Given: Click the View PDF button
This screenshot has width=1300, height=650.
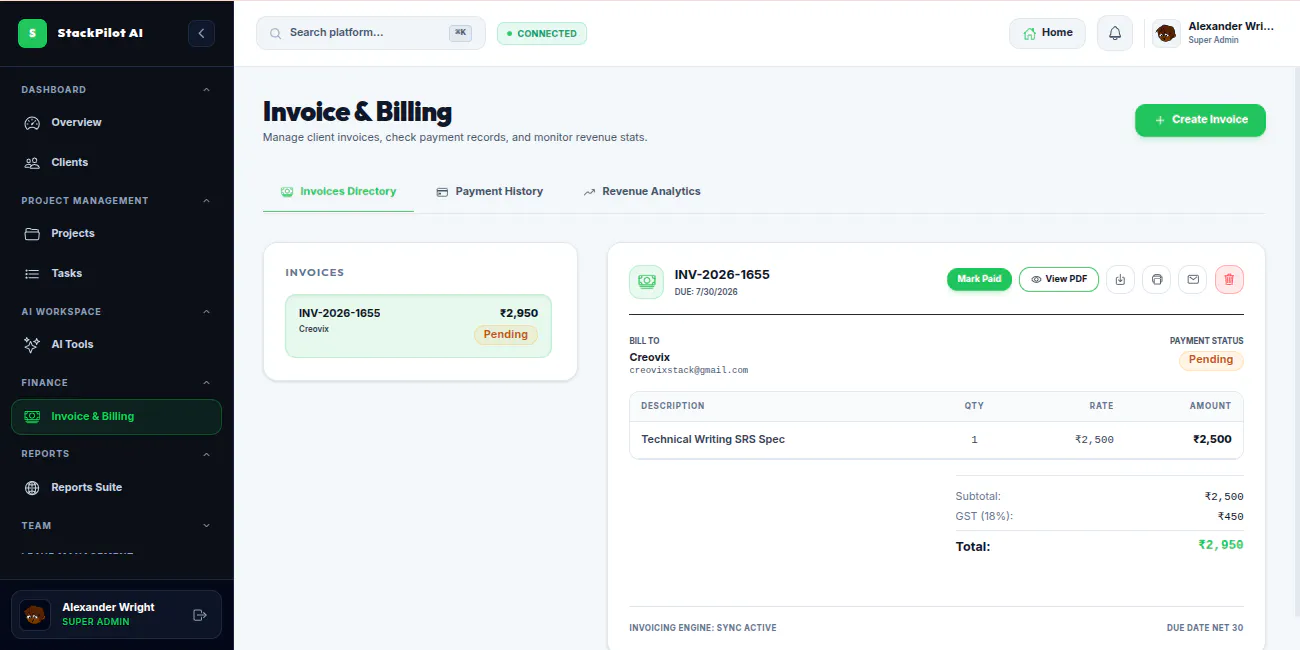Looking at the screenshot, I should [x=1059, y=279].
